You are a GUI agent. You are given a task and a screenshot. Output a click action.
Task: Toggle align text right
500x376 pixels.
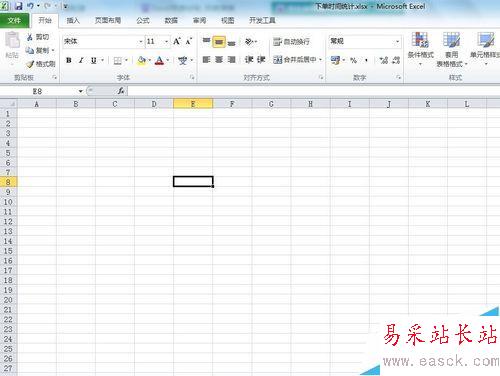pos(231,60)
